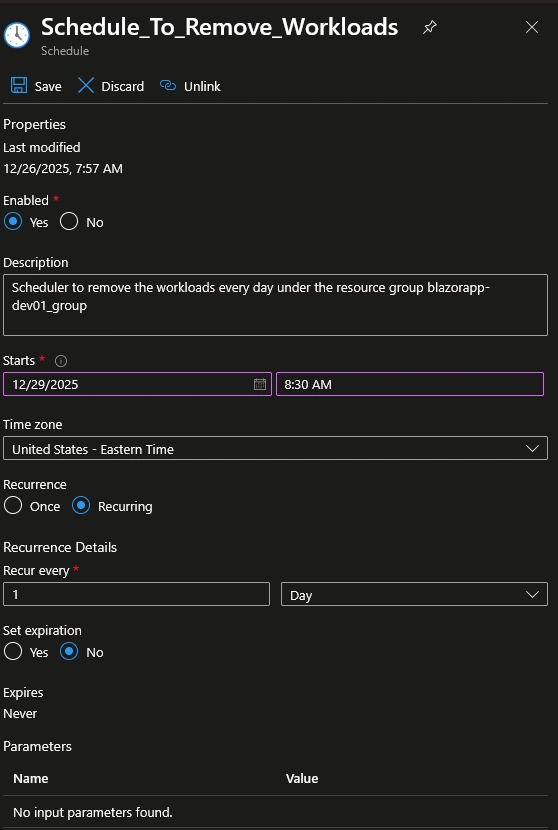Viewport: 558px width, 830px height.
Task: Select Recurring recurrence option
Action: 81,506
